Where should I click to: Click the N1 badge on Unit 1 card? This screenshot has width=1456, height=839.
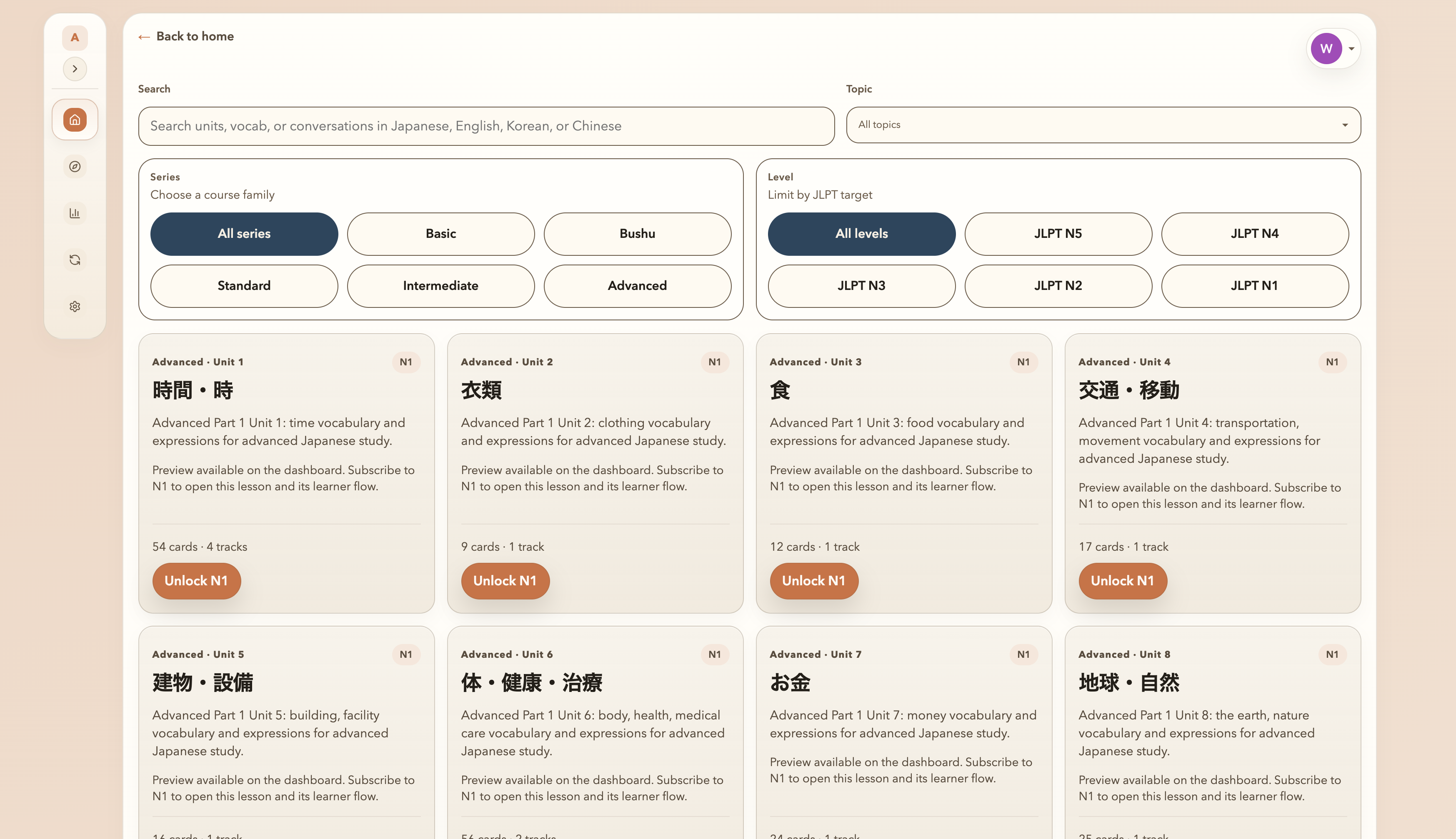tap(406, 362)
